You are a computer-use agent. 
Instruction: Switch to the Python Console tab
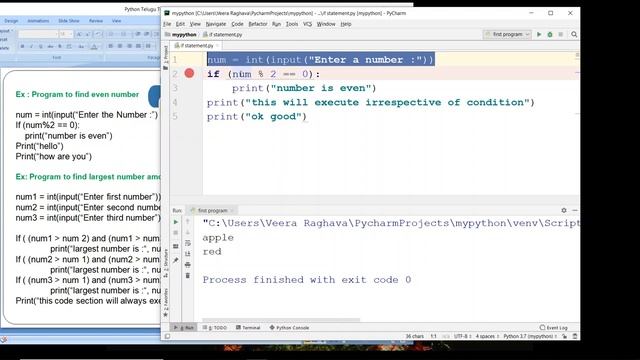(x=289, y=328)
